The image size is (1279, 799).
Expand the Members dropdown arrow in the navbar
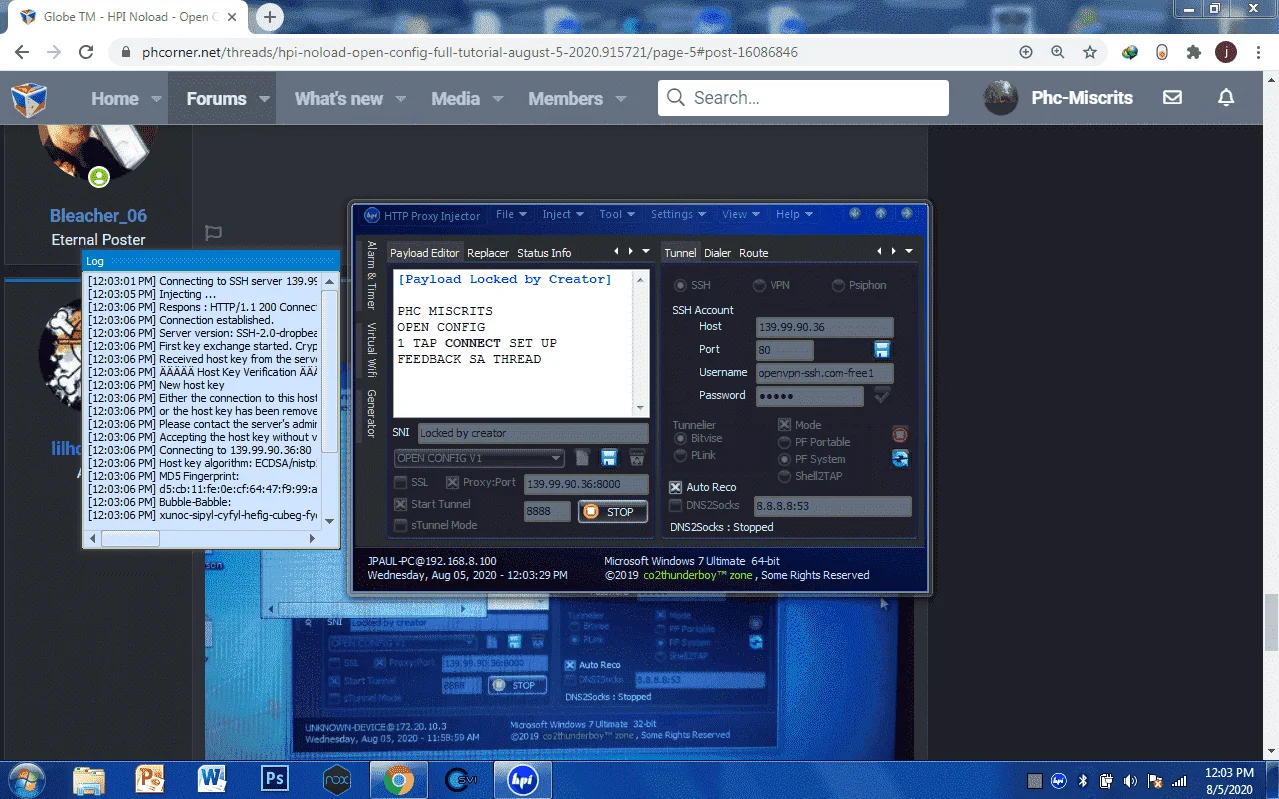(621, 99)
